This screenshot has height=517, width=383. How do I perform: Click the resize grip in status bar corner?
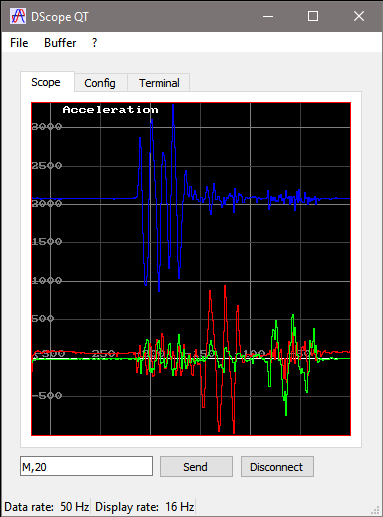click(x=376, y=510)
